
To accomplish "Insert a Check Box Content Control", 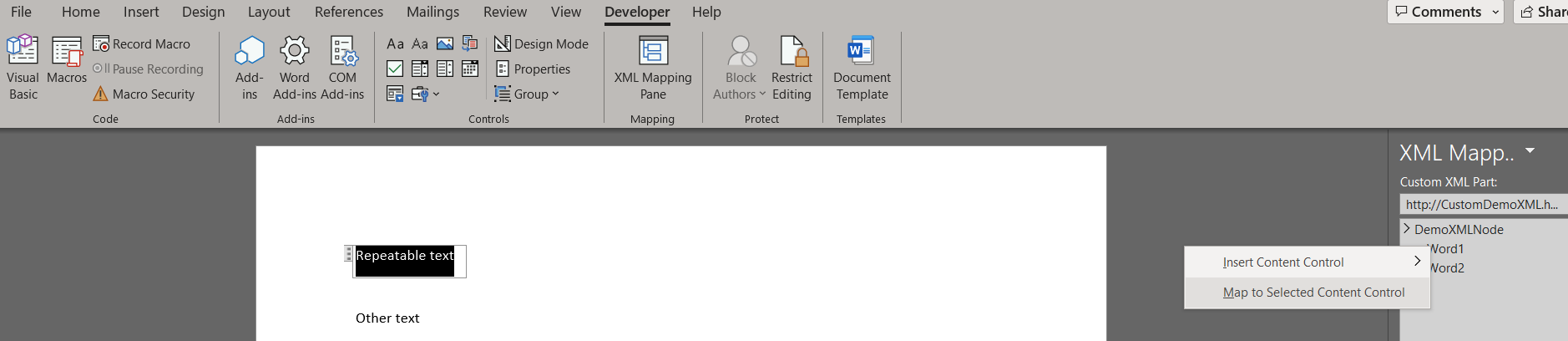I will pyautogui.click(x=395, y=69).
